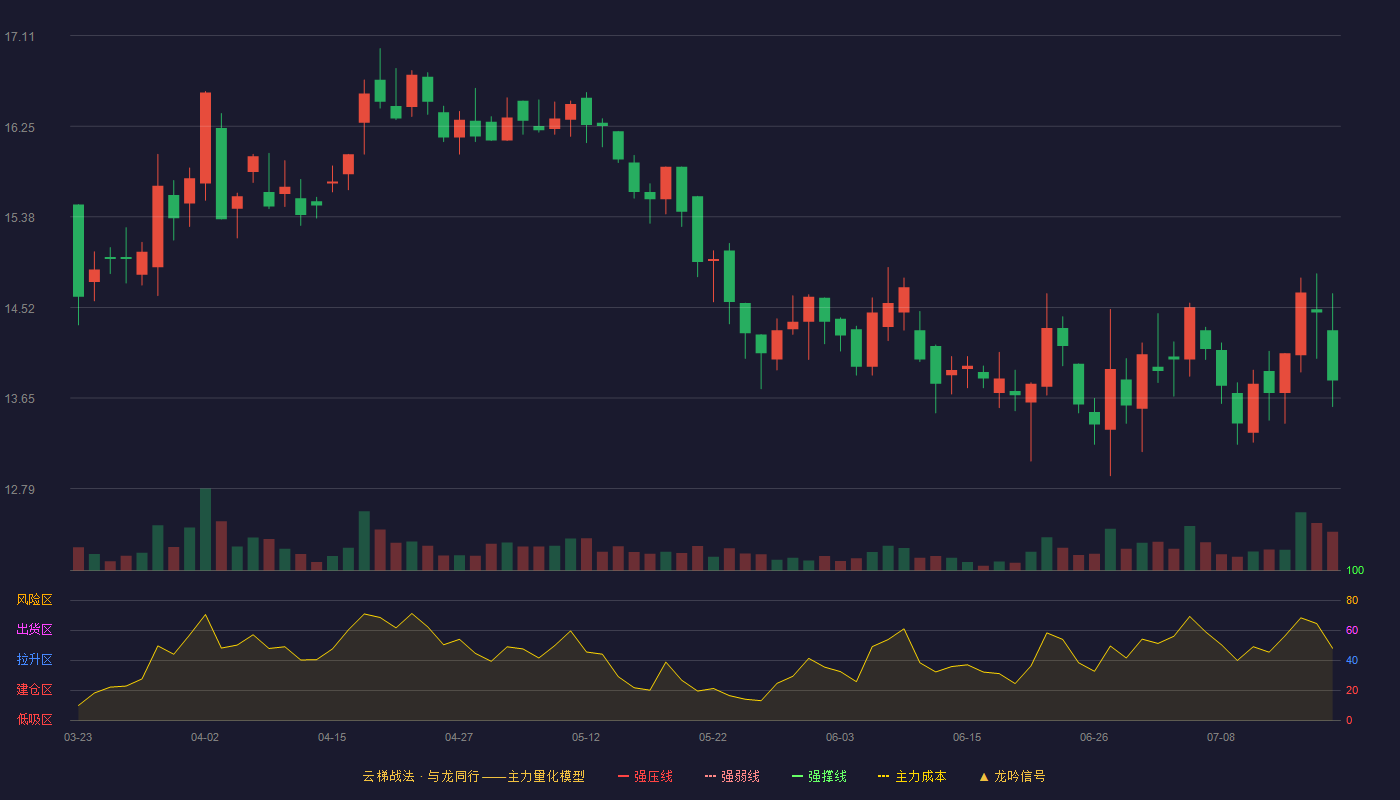Click the 14.52 price axis label
This screenshot has width=1400, height=800.
point(19,309)
